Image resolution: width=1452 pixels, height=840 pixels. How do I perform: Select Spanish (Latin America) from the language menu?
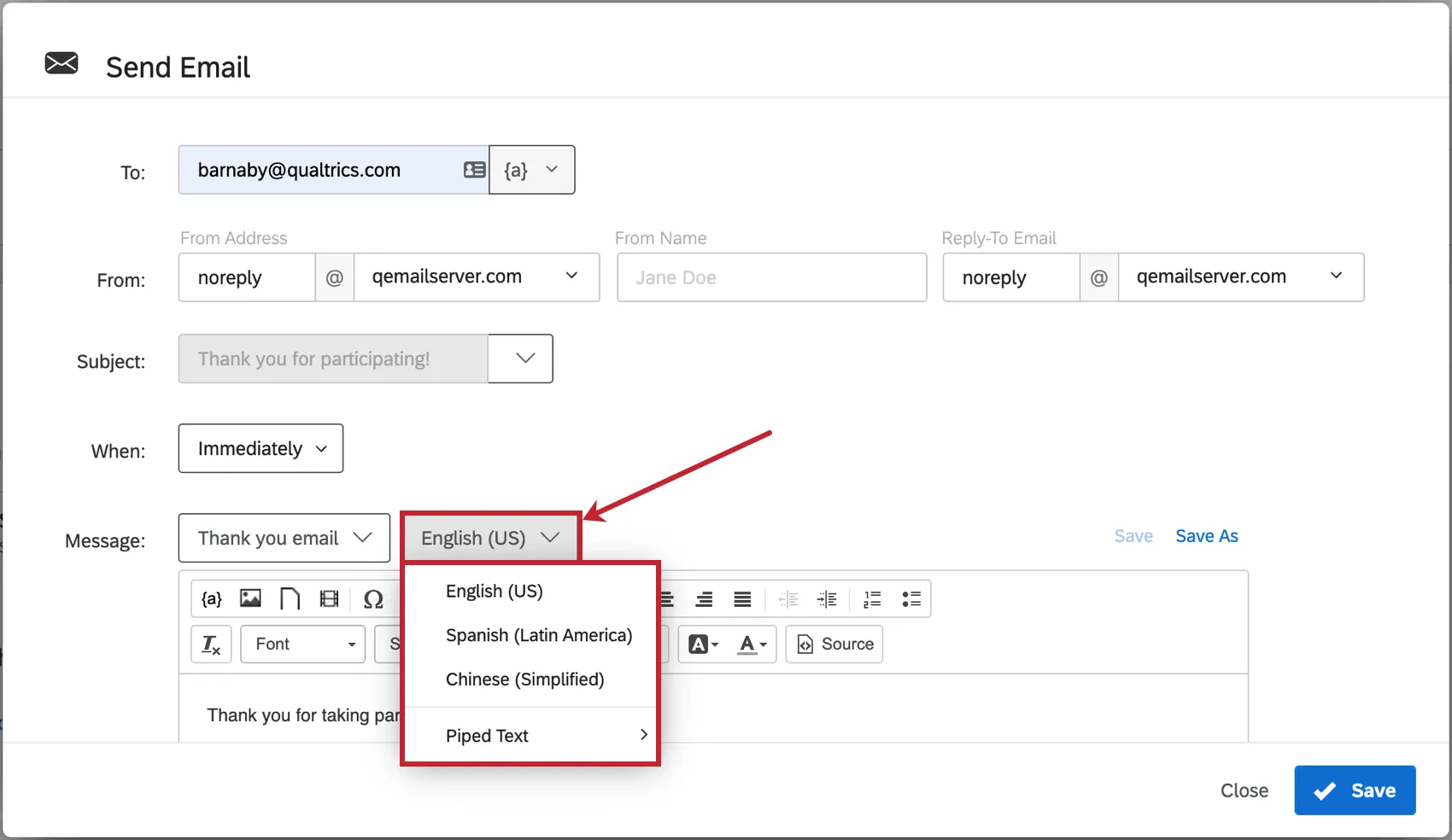tap(538, 635)
